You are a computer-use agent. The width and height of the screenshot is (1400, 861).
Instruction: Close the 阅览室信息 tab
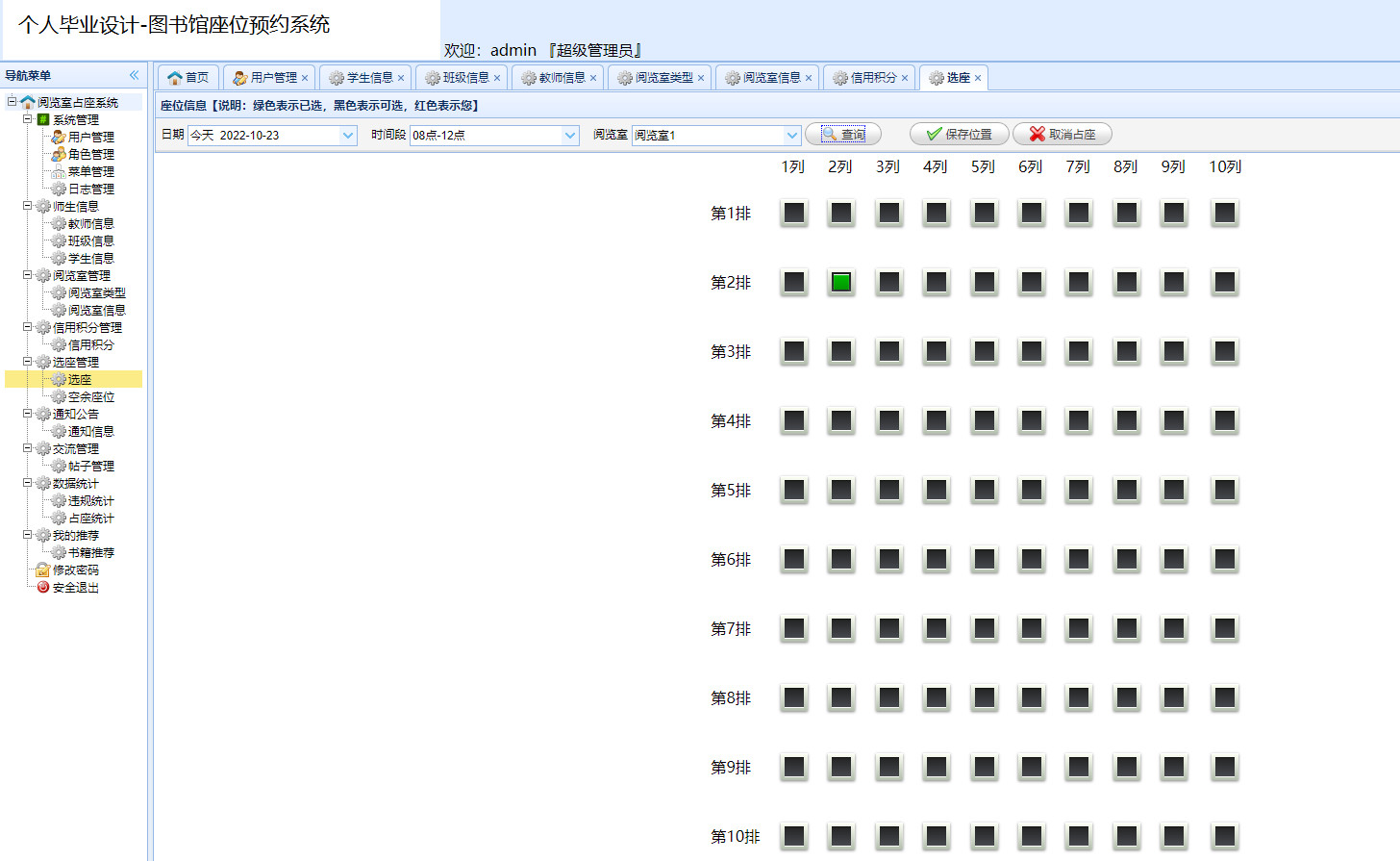(x=809, y=78)
